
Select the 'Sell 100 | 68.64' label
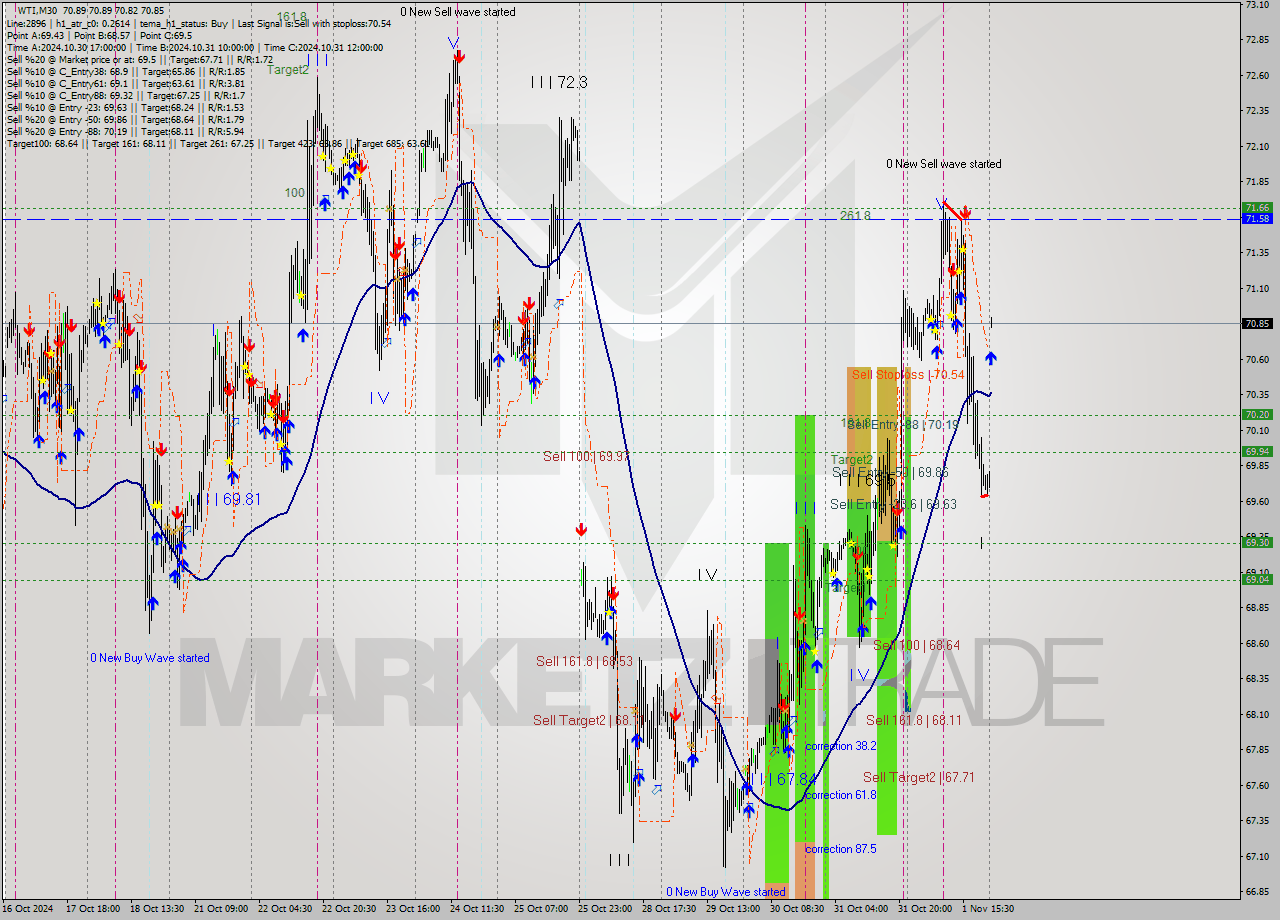pyautogui.click(x=916, y=645)
